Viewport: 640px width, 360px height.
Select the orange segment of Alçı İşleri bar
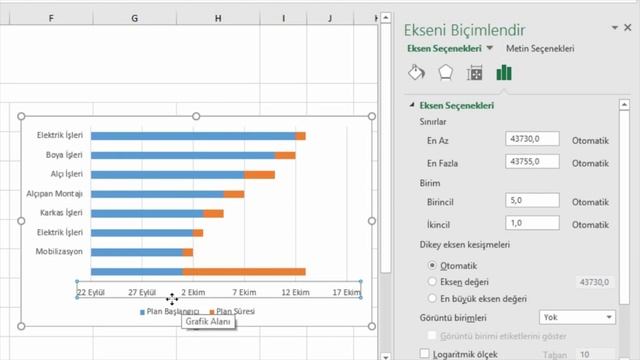tap(260, 175)
